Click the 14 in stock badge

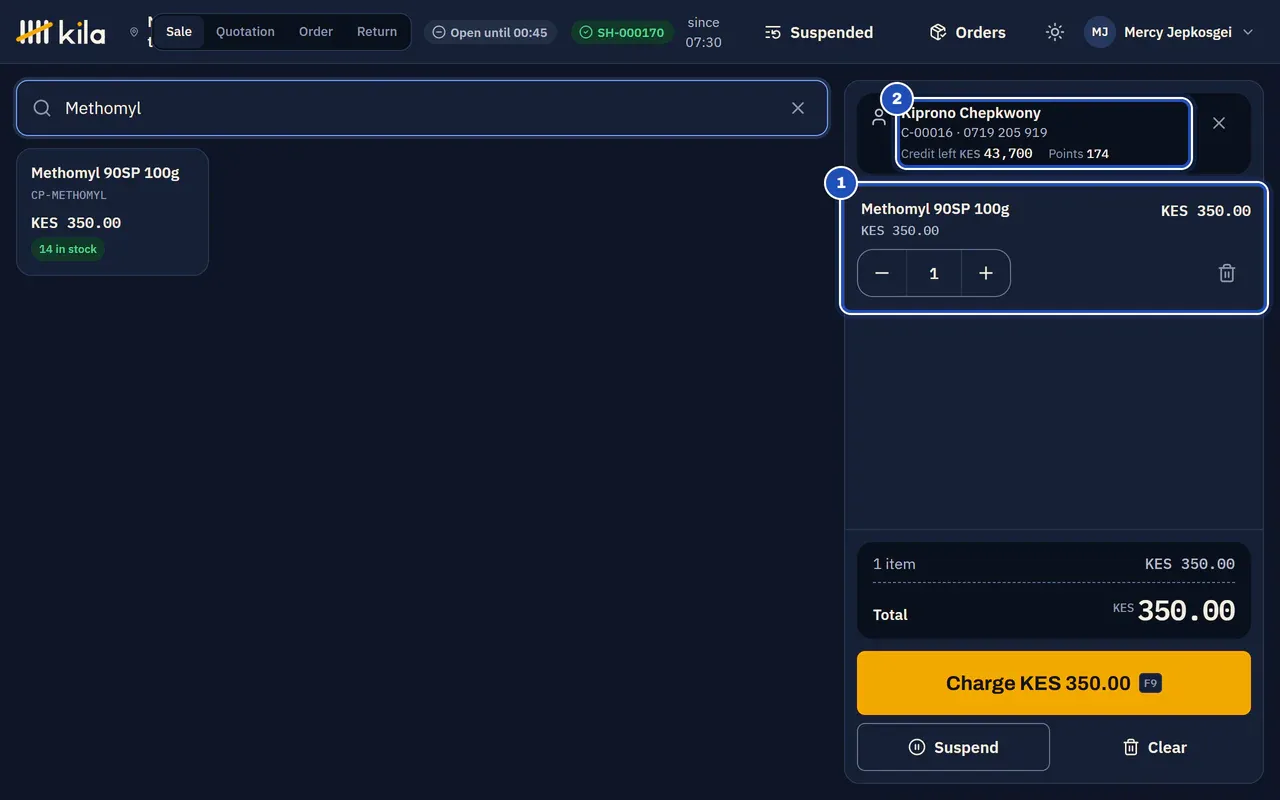coord(68,249)
